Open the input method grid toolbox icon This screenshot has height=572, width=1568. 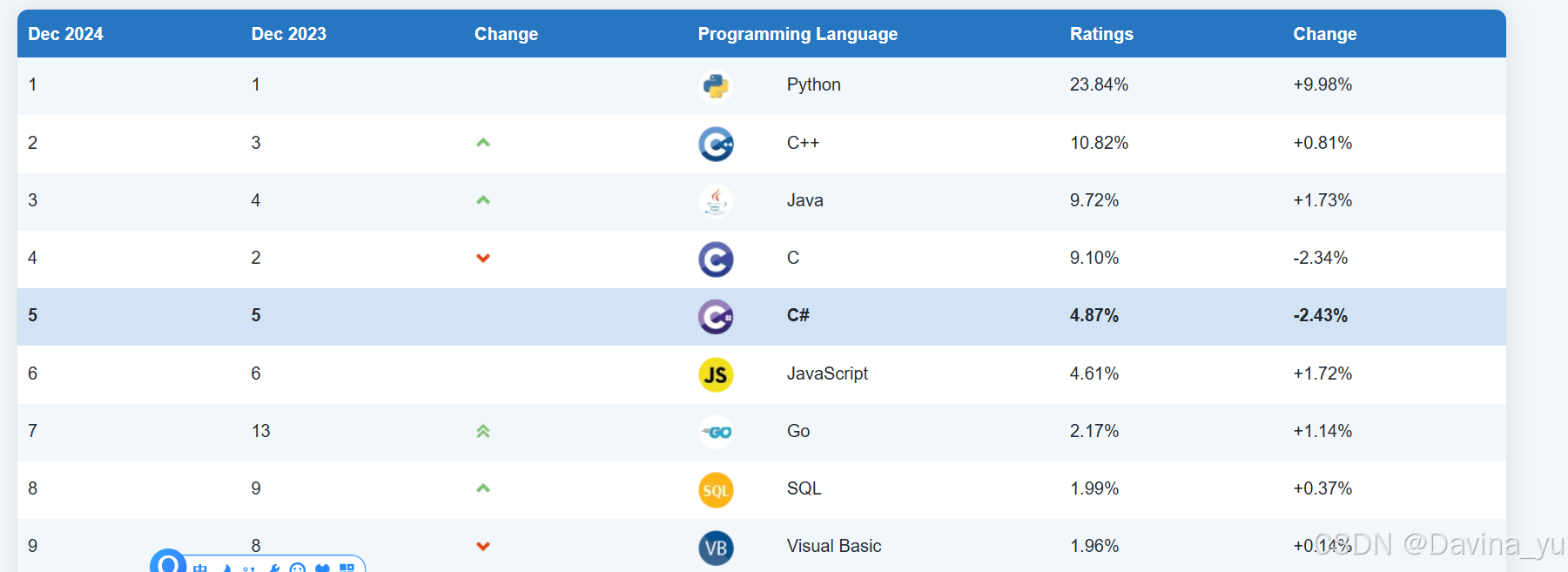347,568
